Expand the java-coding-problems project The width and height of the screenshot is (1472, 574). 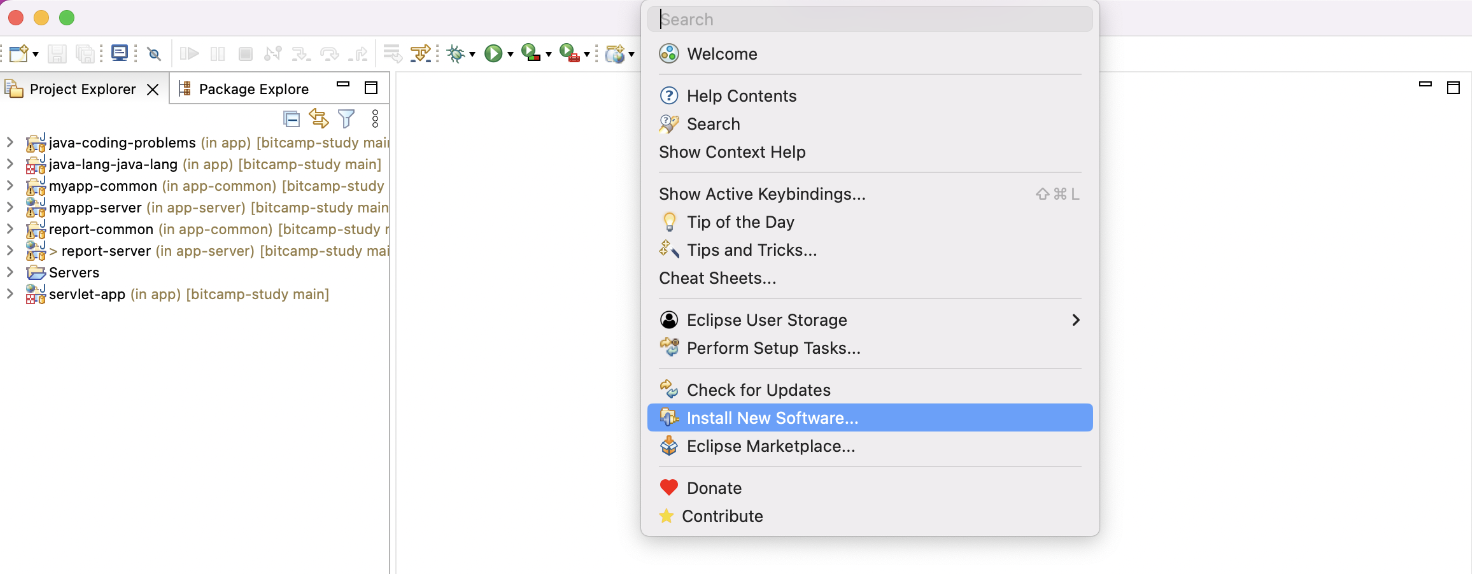pyautogui.click(x=10, y=142)
